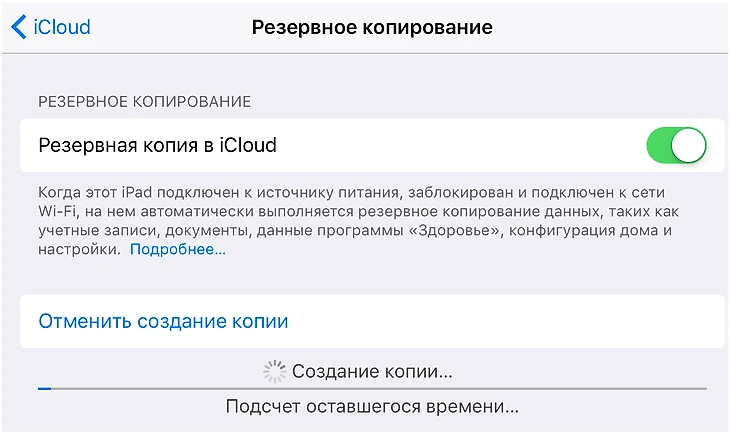Click the Создание копии… status text
Screen dimensions: 730x434
pyautogui.click(x=372, y=371)
